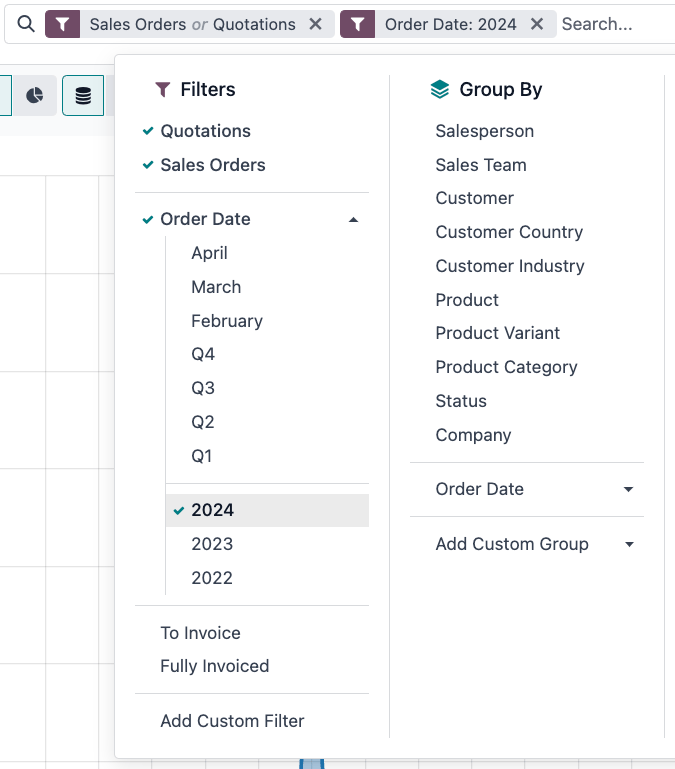Uncheck the Quotations filter
Viewport: 675px width, 769px height.
205,131
